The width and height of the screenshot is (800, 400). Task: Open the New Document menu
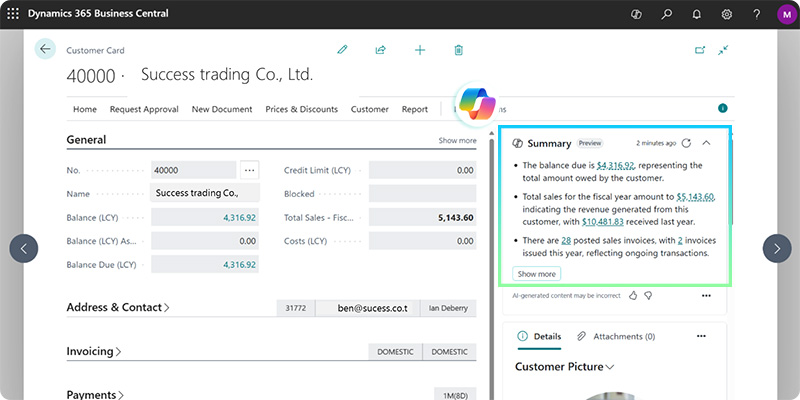222,109
